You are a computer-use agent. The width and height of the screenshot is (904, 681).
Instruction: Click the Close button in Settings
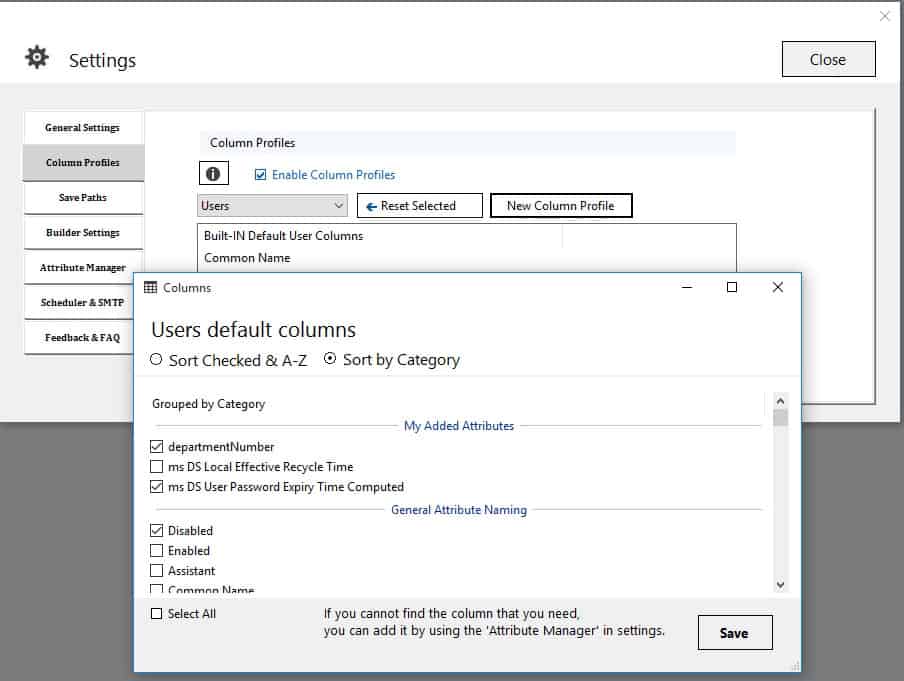pyautogui.click(x=828, y=59)
